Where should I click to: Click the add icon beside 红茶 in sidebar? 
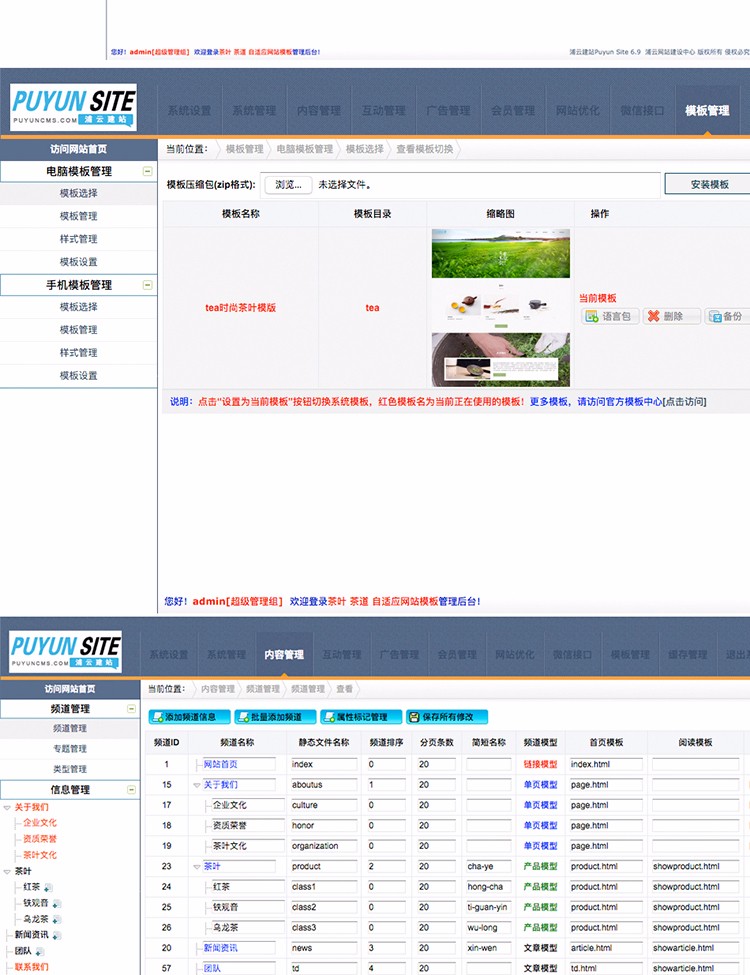tap(48, 887)
